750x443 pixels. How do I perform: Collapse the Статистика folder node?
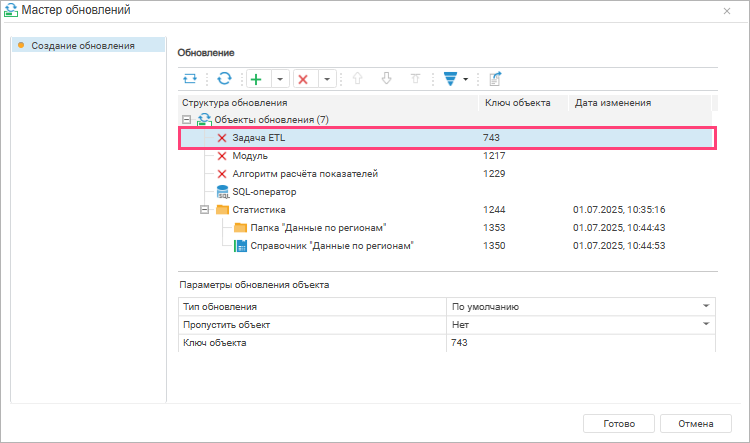click(205, 210)
